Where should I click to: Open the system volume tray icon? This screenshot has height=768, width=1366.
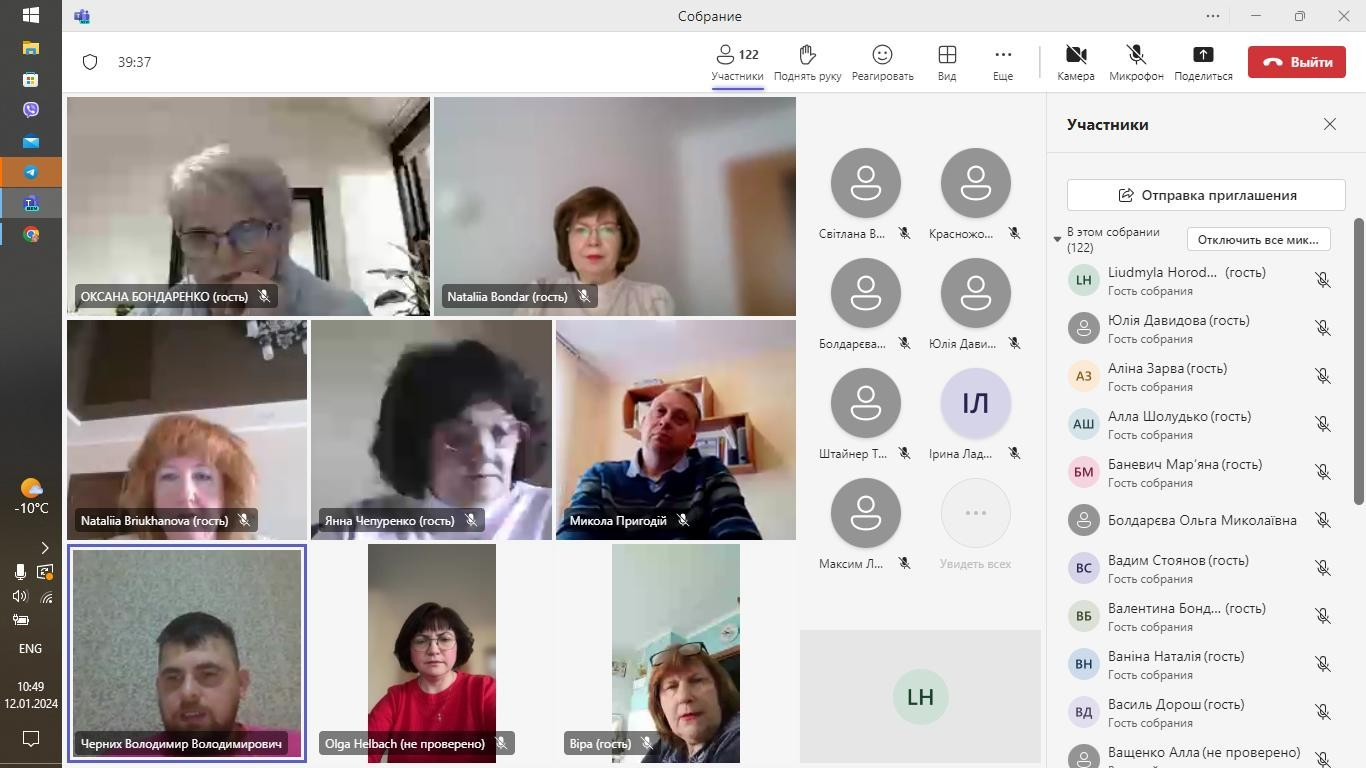coord(19,597)
